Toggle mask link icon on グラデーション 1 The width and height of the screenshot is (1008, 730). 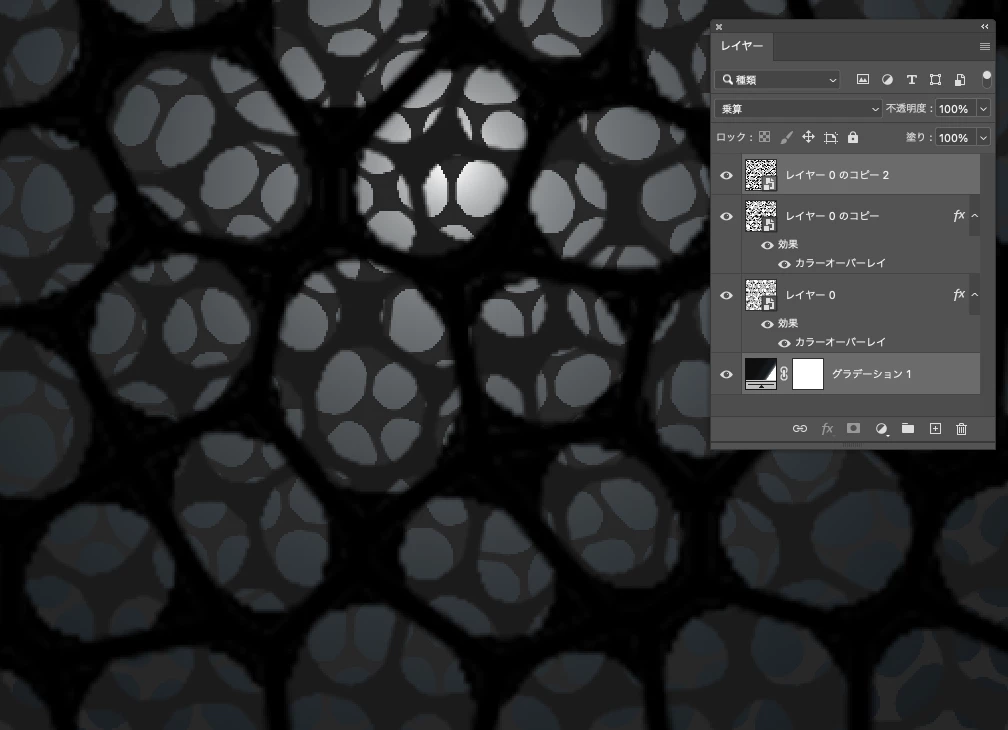pos(784,373)
